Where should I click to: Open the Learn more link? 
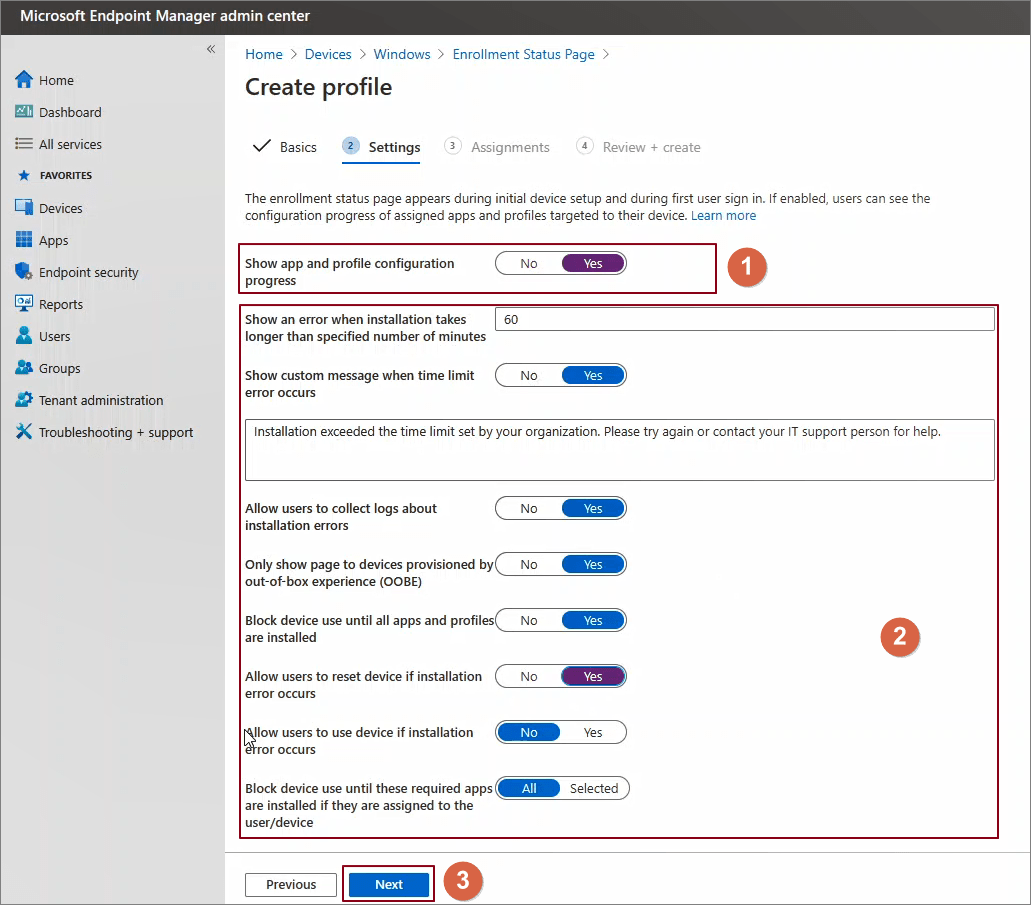click(x=723, y=215)
